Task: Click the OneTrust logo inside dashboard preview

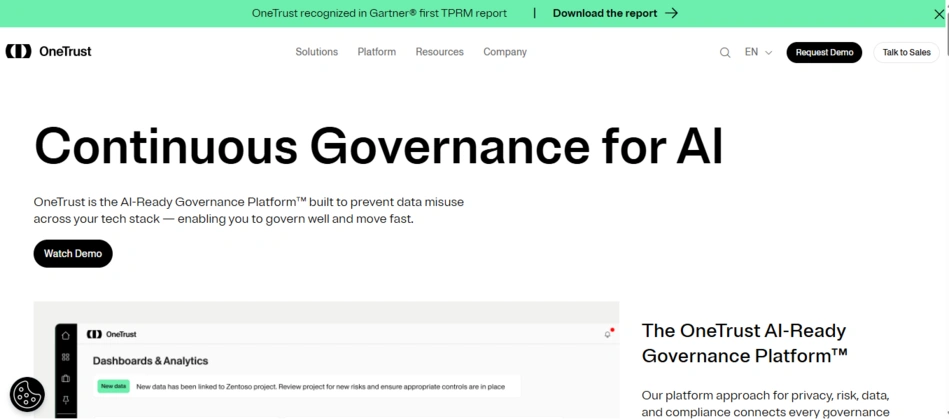Action: pos(111,334)
